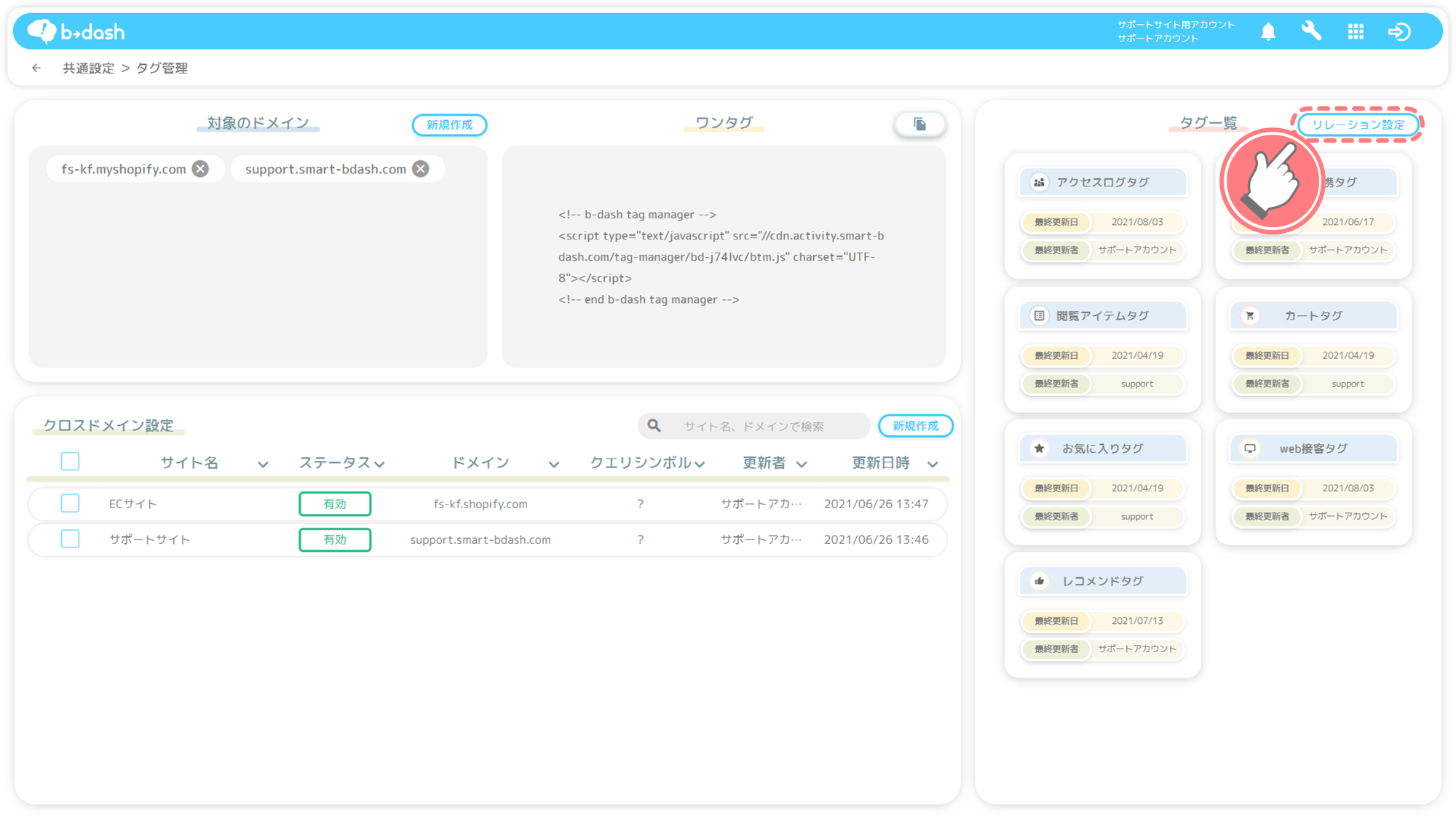This screenshot has height=819, width=1456.
Task: Go to 共通設定 breadcrumb
Action: (88, 68)
